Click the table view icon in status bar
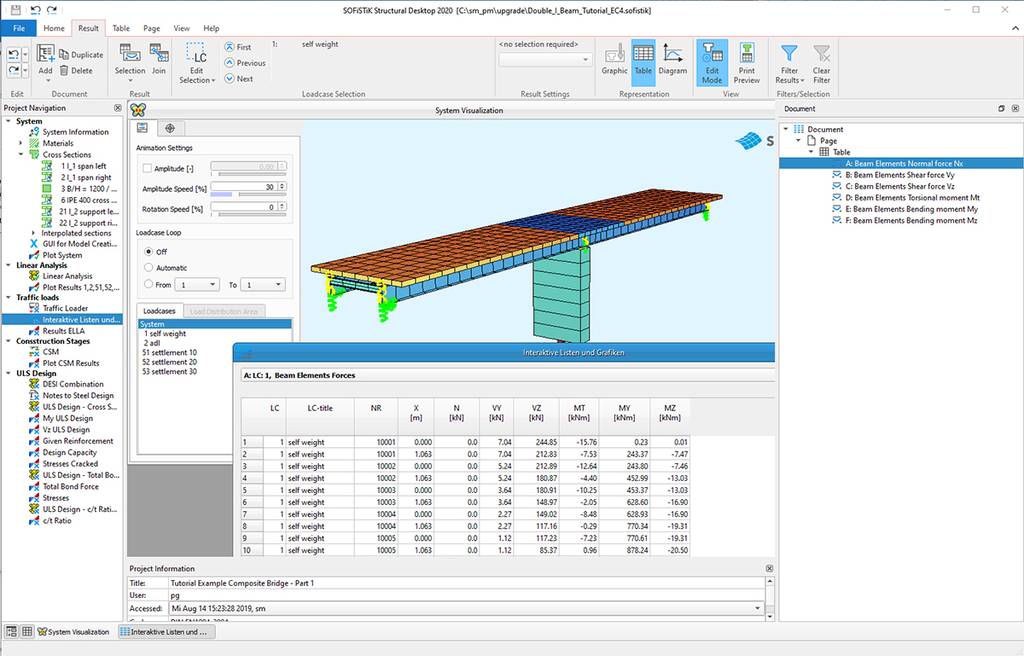 click(27, 631)
